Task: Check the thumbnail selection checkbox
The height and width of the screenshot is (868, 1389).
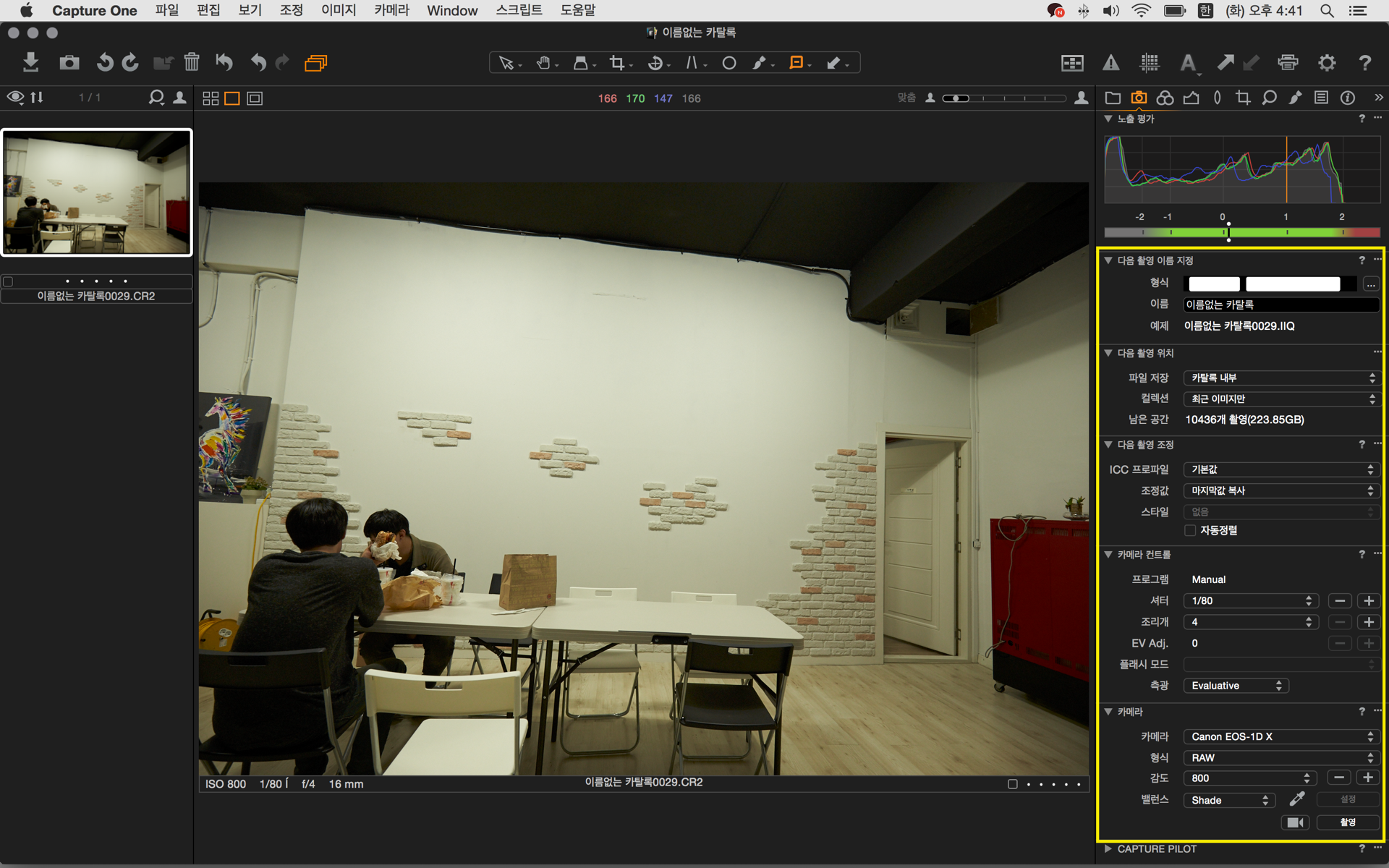Action: click(9, 281)
